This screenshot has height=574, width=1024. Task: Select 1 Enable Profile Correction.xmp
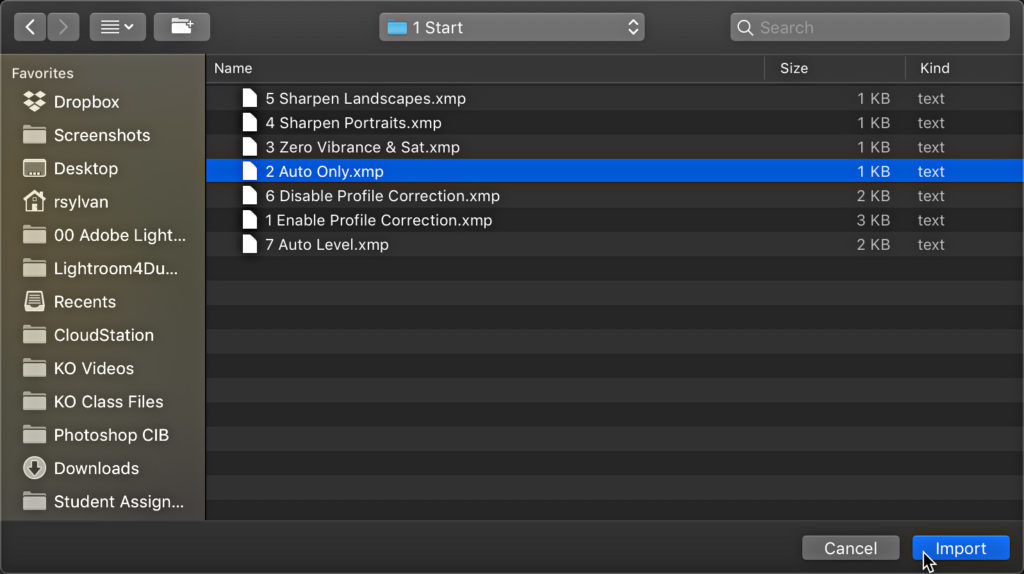[615, 221]
